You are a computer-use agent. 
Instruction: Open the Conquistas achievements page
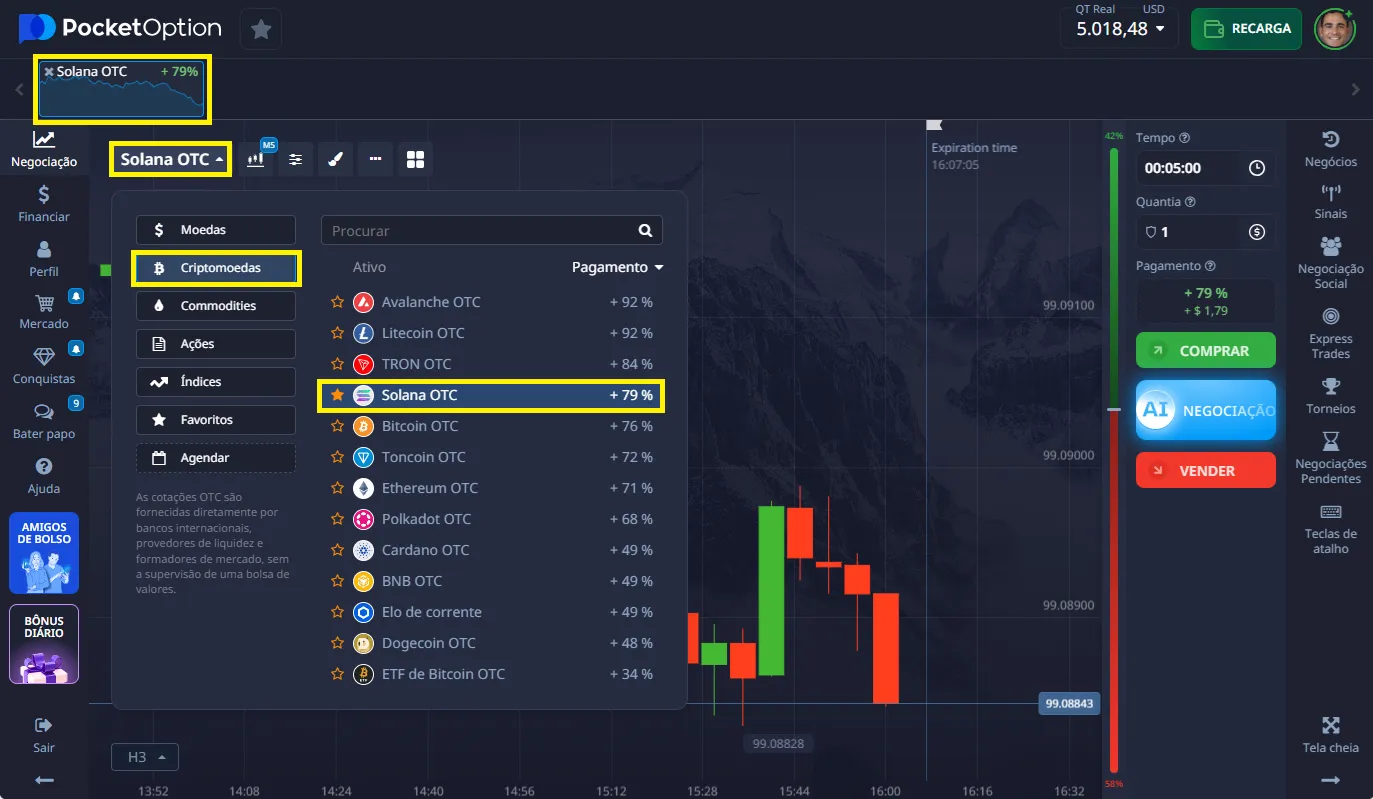point(44,367)
